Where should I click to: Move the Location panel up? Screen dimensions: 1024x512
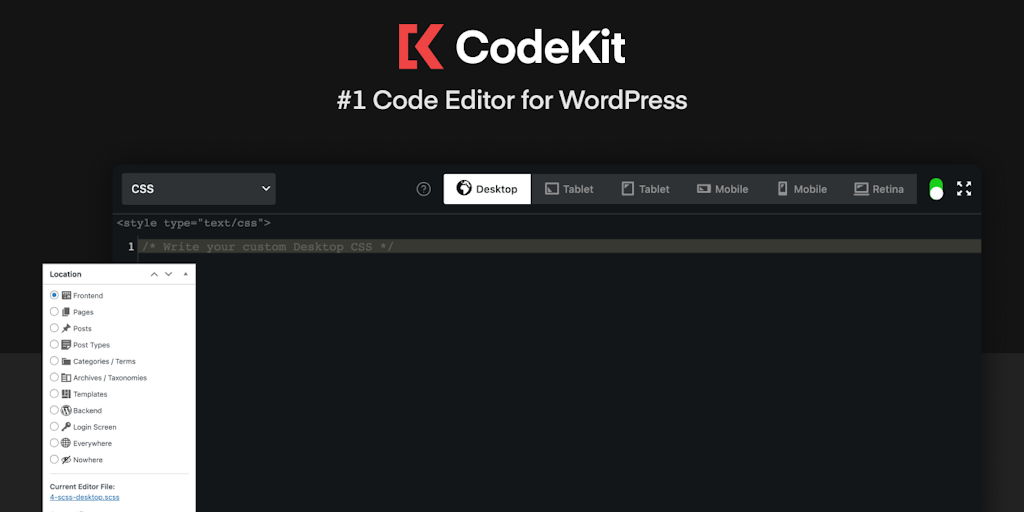pos(154,274)
